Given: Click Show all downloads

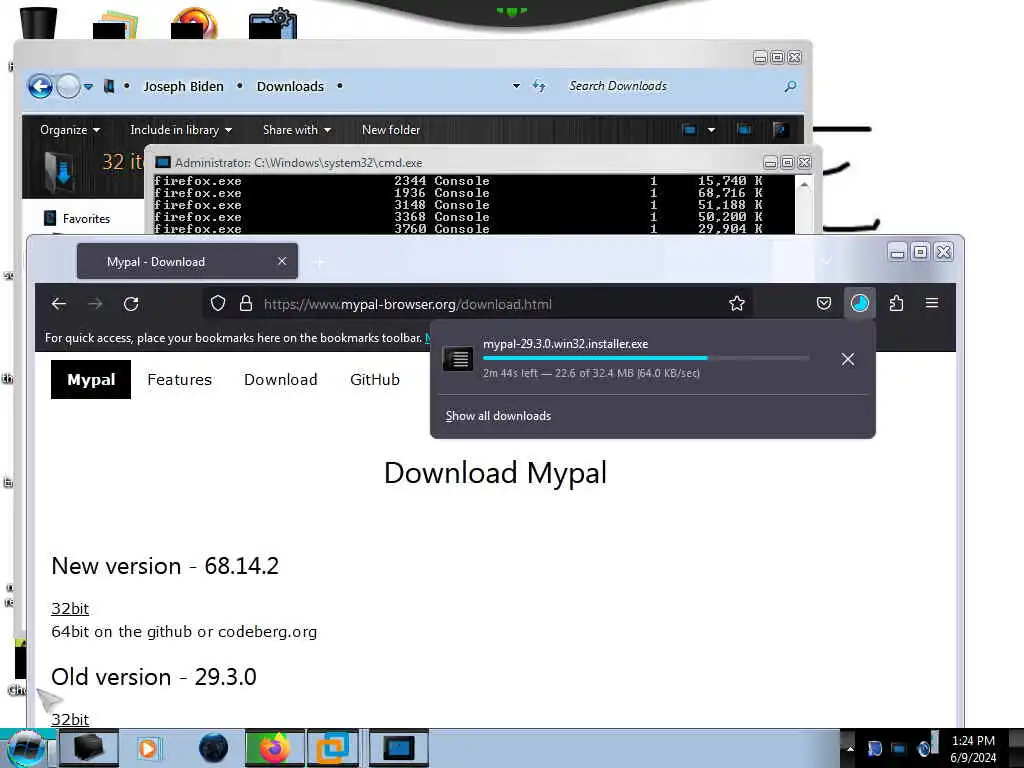Looking at the screenshot, I should 498,416.
